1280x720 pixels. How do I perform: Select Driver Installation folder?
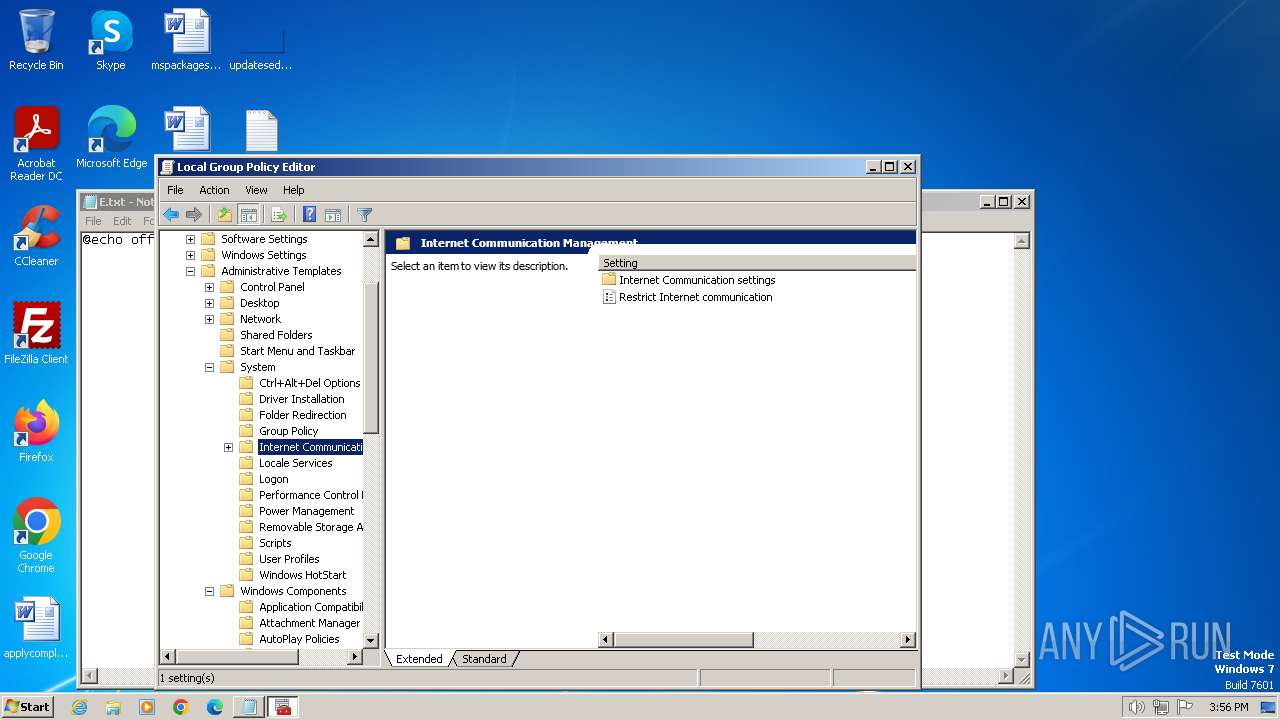(x=301, y=399)
